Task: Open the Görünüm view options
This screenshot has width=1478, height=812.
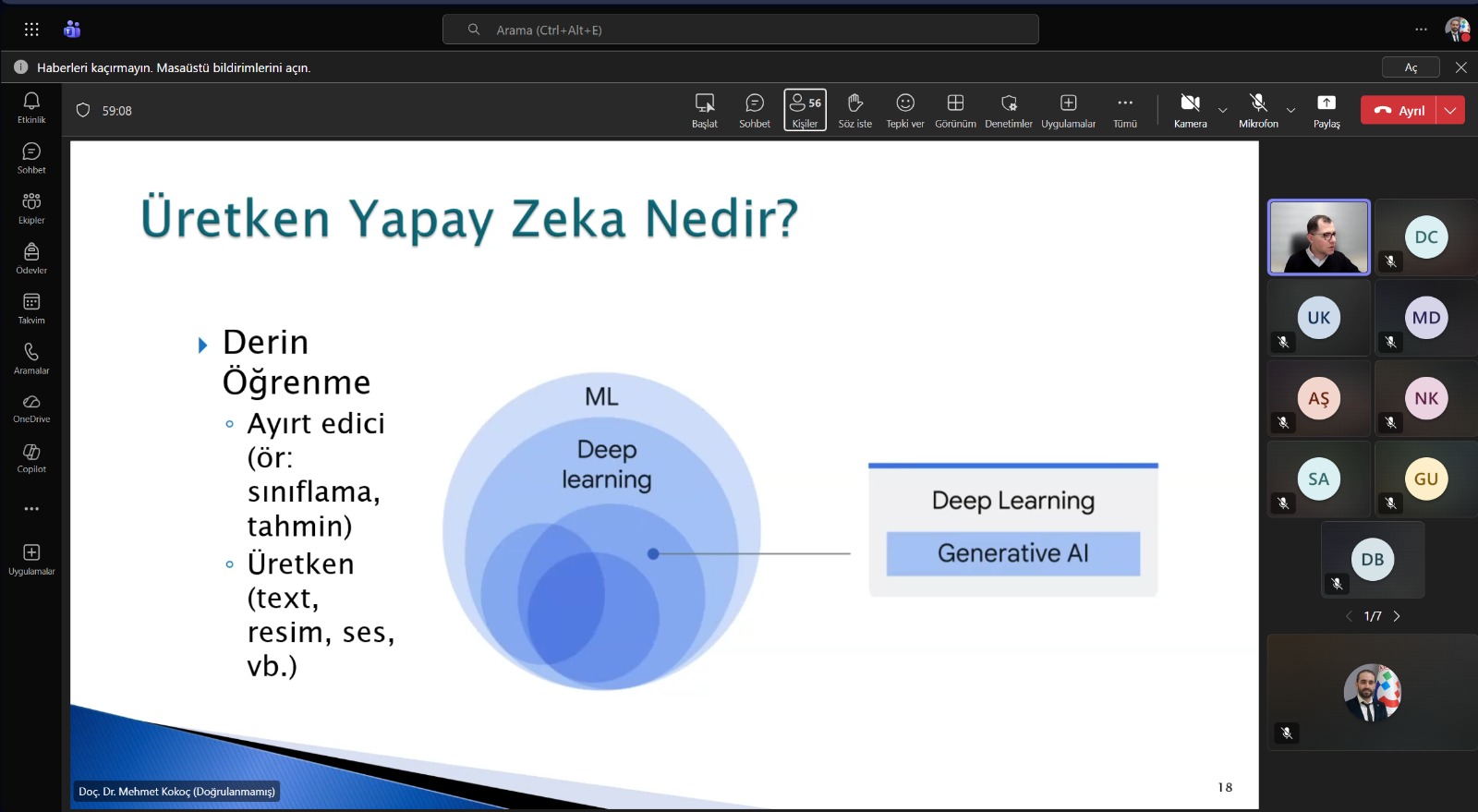Action: 955,110
